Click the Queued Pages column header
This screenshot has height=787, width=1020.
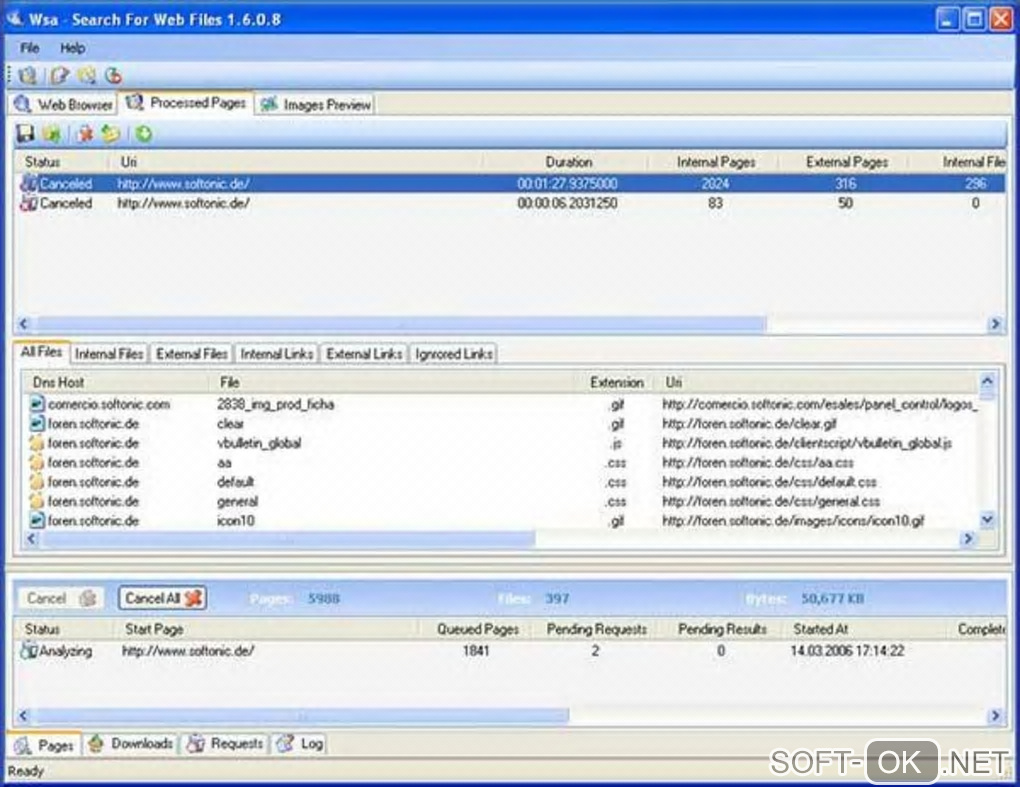coord(477,629)
